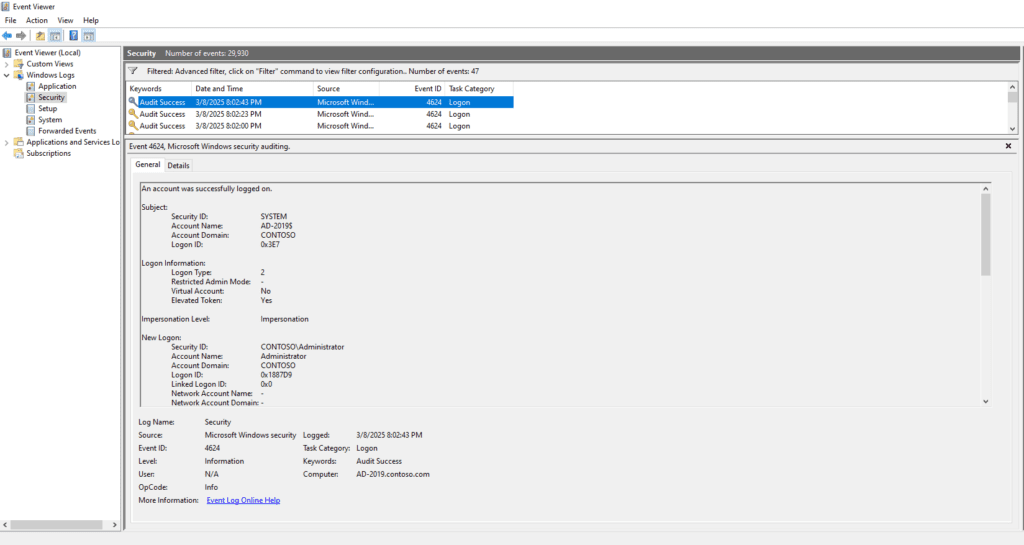Open the Subscriptions node
Image resolution: width=1024 pixels, height=545 pixels.
[x=48, y=153]
